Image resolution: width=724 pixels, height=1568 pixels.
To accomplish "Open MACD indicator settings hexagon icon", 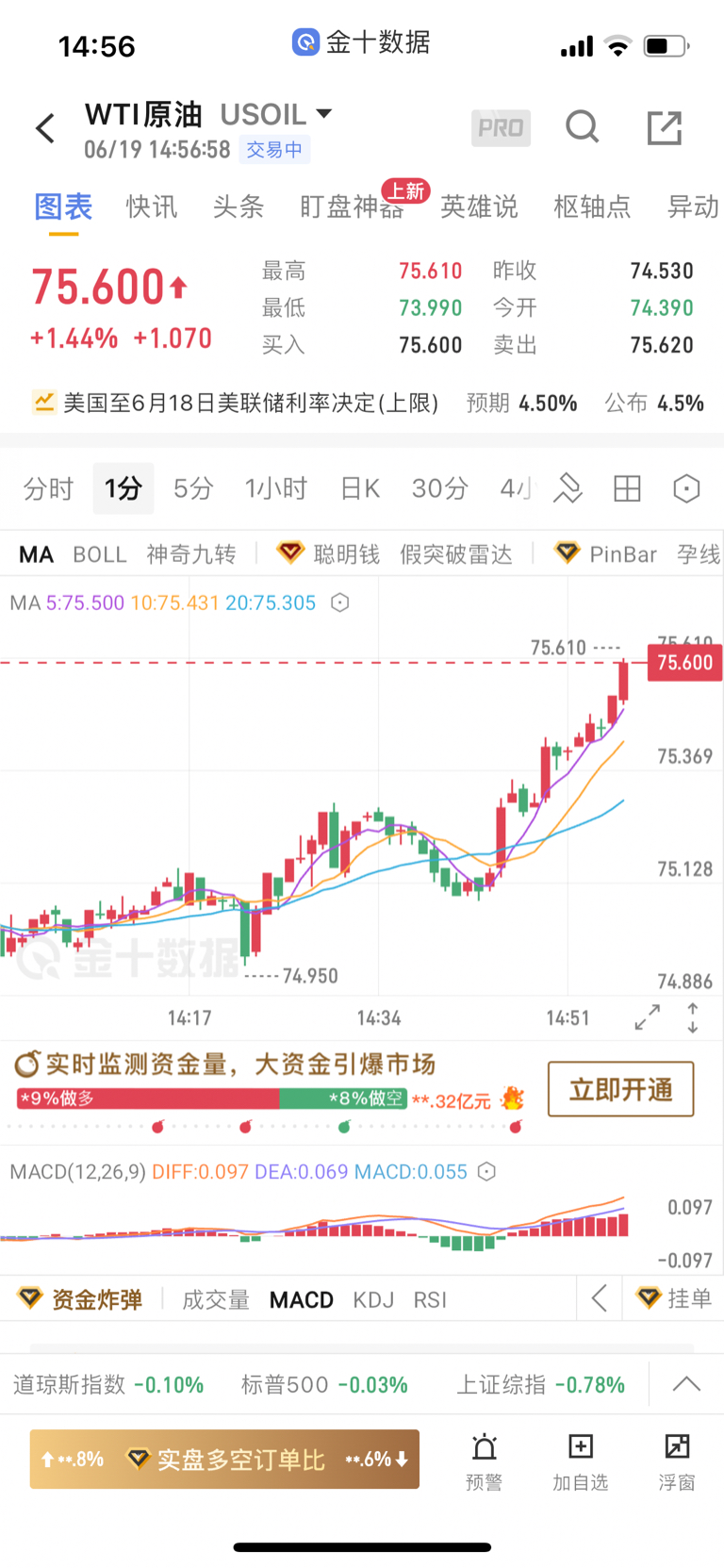I will coord(486,1172).
